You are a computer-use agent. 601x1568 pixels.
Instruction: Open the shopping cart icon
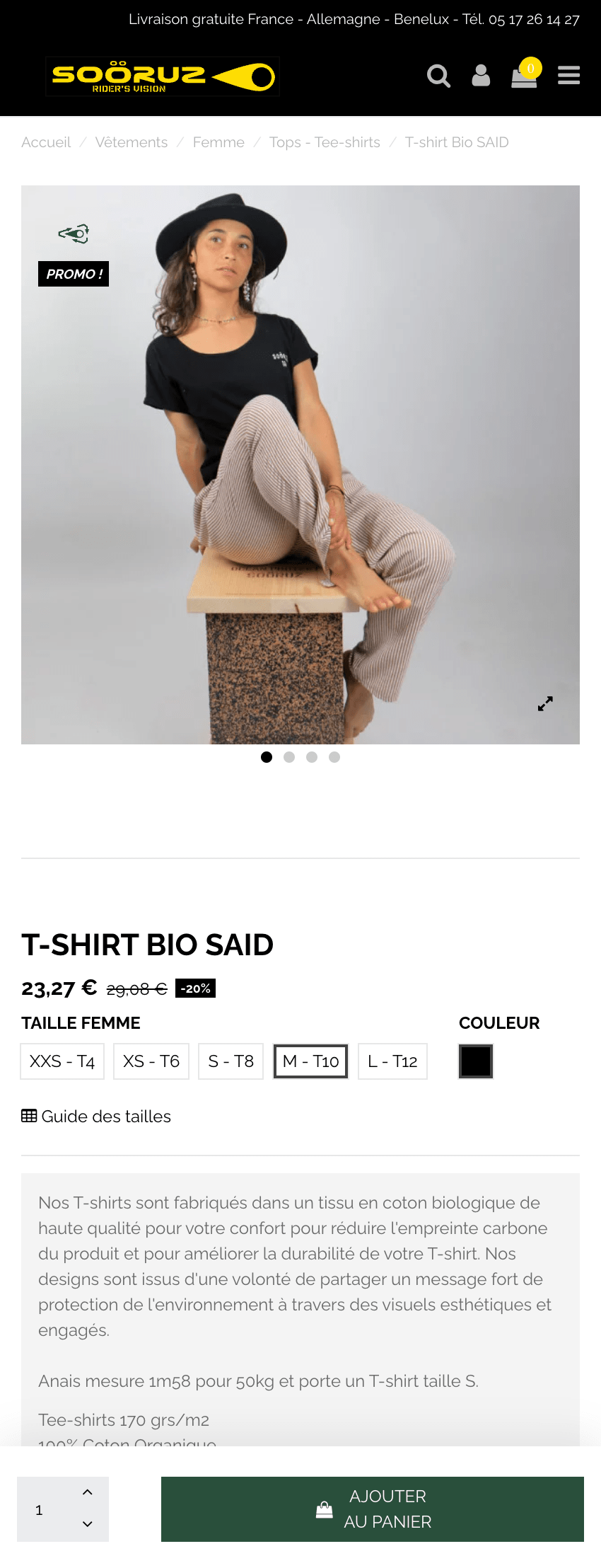point(524,76)
